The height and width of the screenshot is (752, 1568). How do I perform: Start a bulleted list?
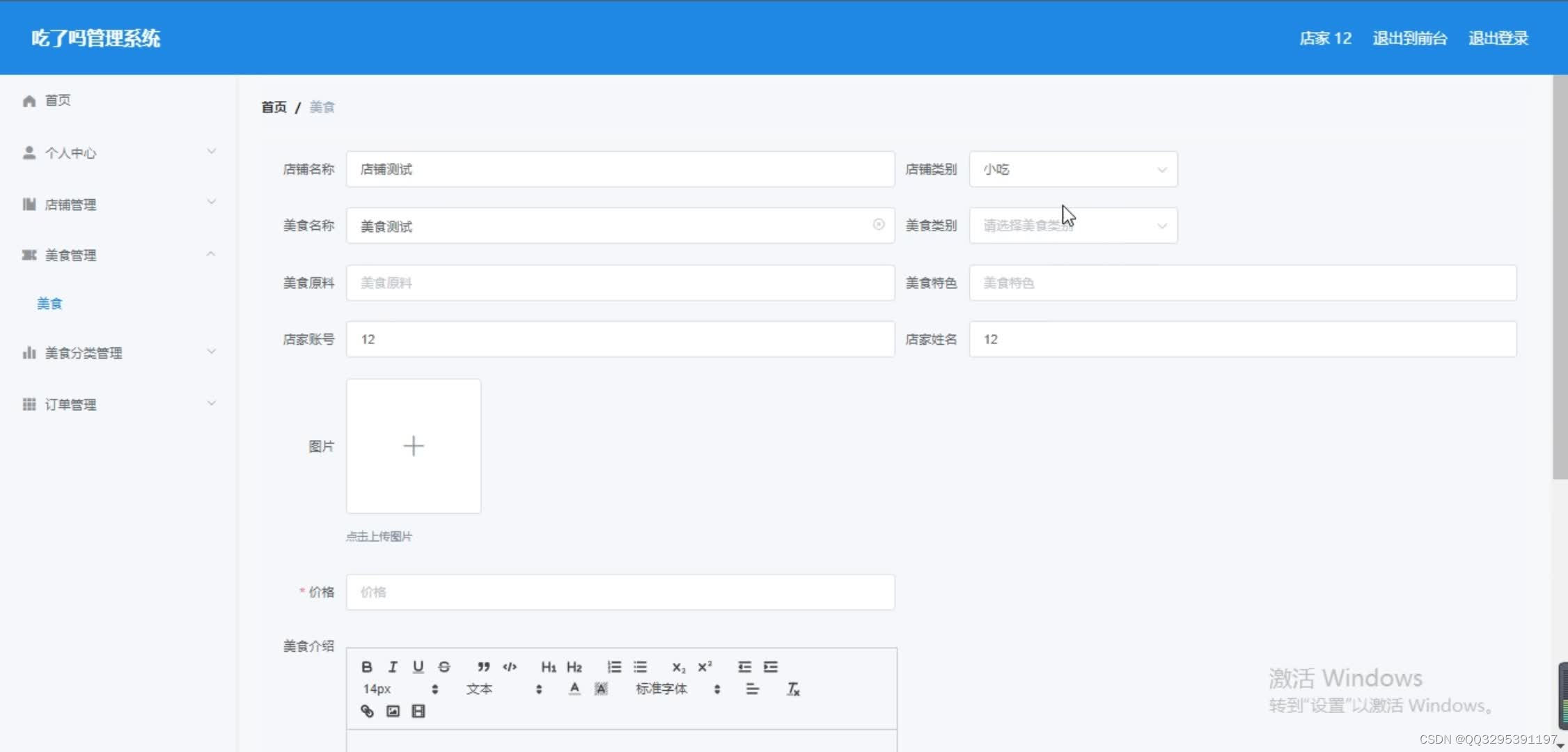pos(640,667)
